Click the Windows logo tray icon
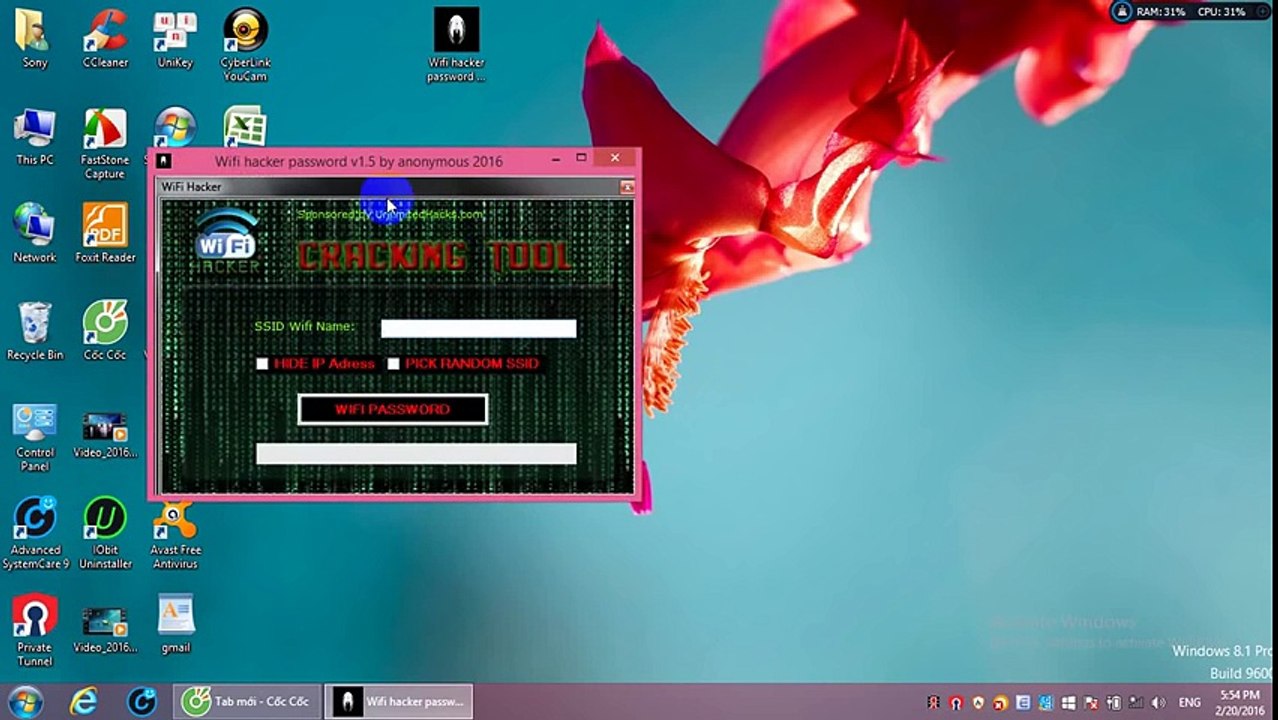 [x=1068, y=703]
